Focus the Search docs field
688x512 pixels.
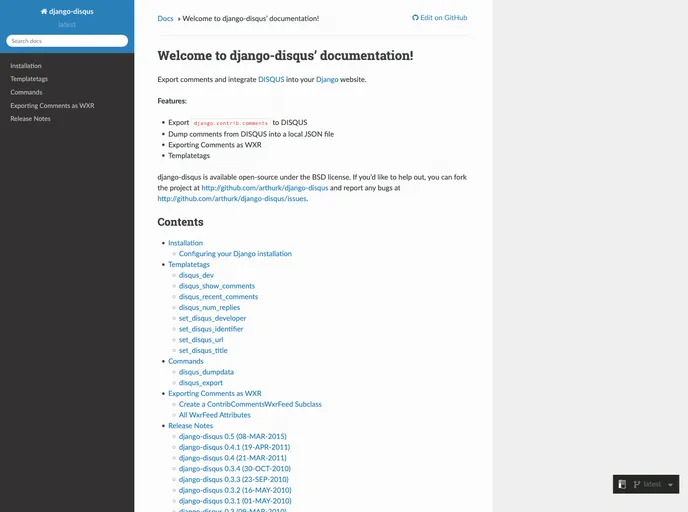pyautogui.click(x=67, y=41)
